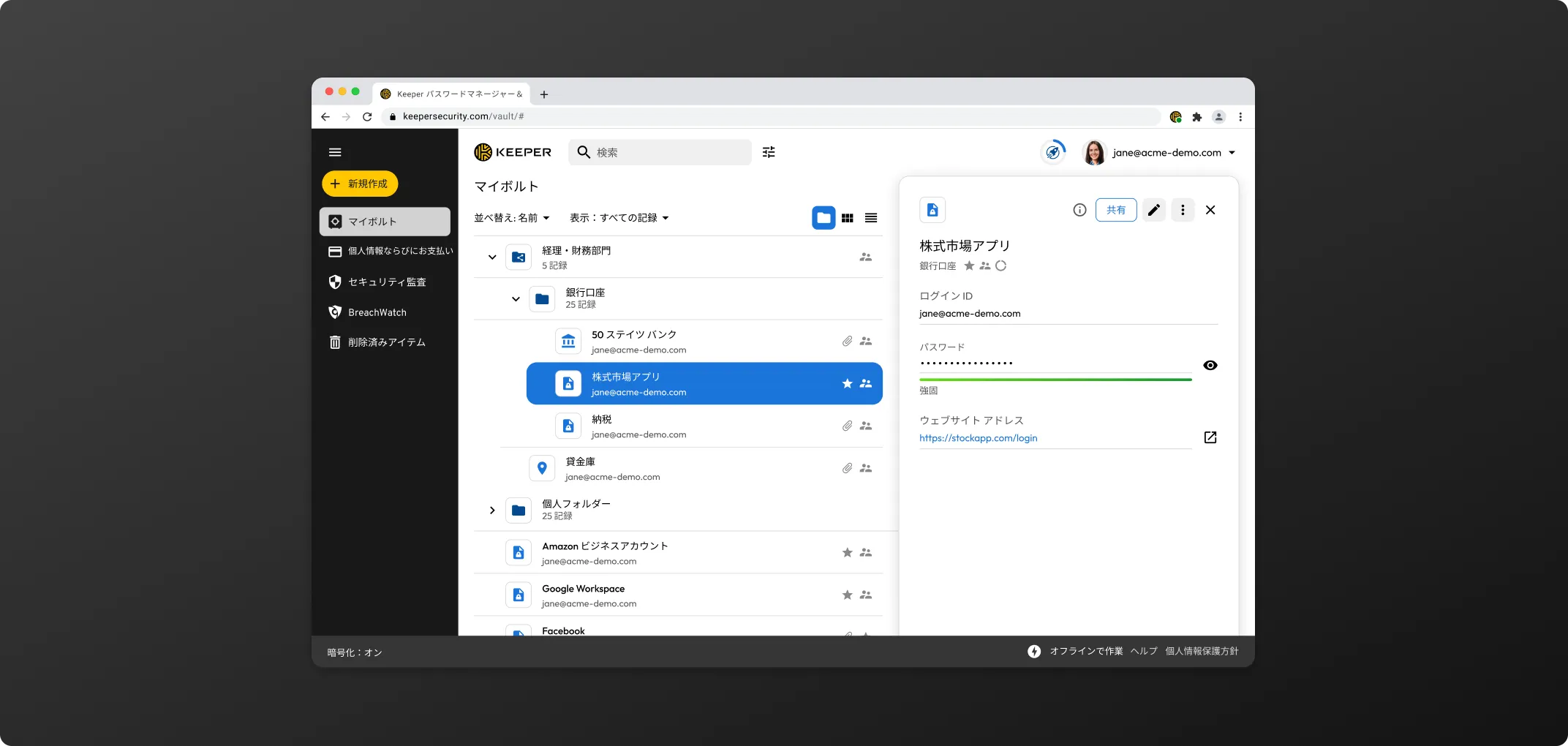The width and height of the screenshot is (1568, 746).
Task: Close the record detail panel
Action: coord(1210,210)
